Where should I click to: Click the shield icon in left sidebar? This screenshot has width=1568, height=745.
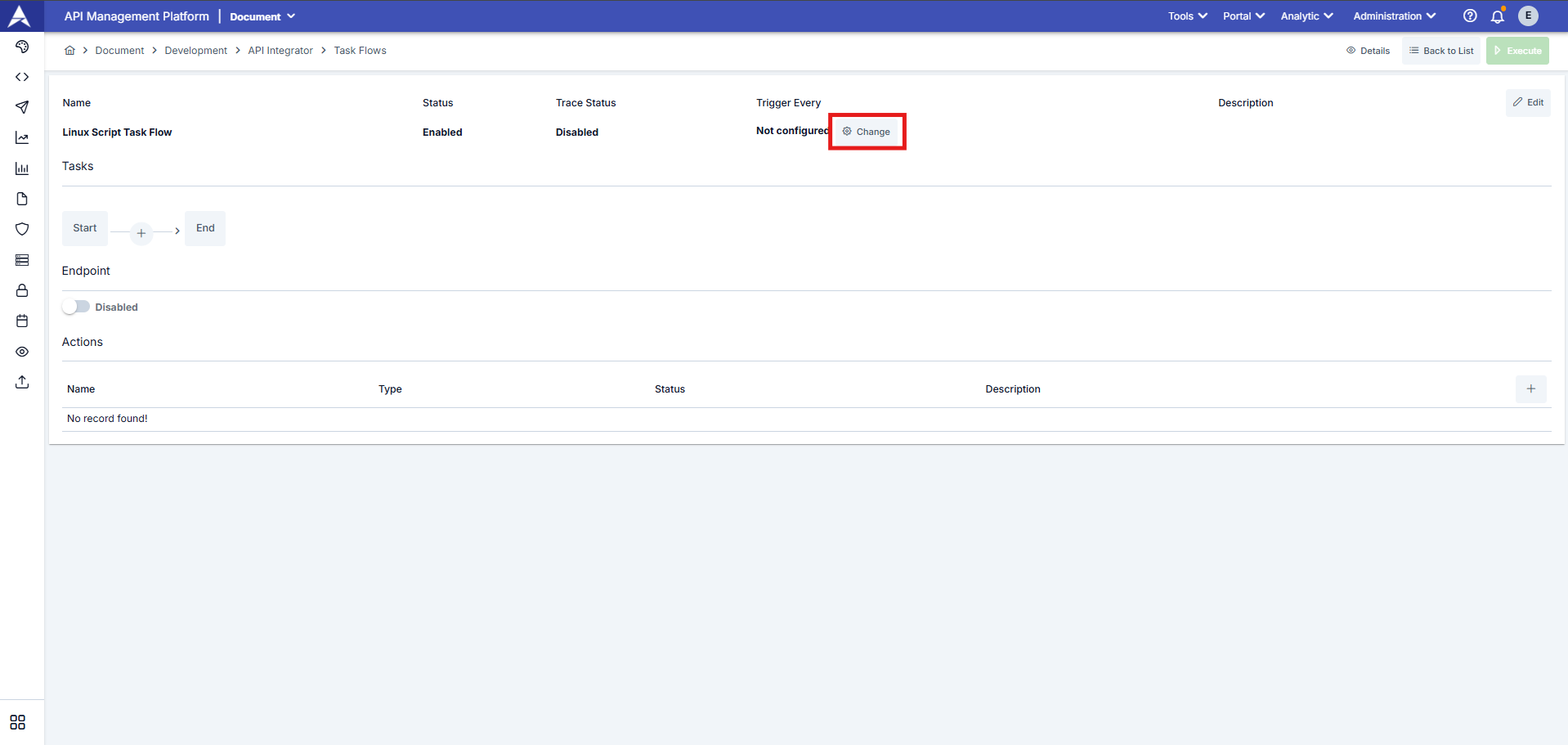pos(22,229)
